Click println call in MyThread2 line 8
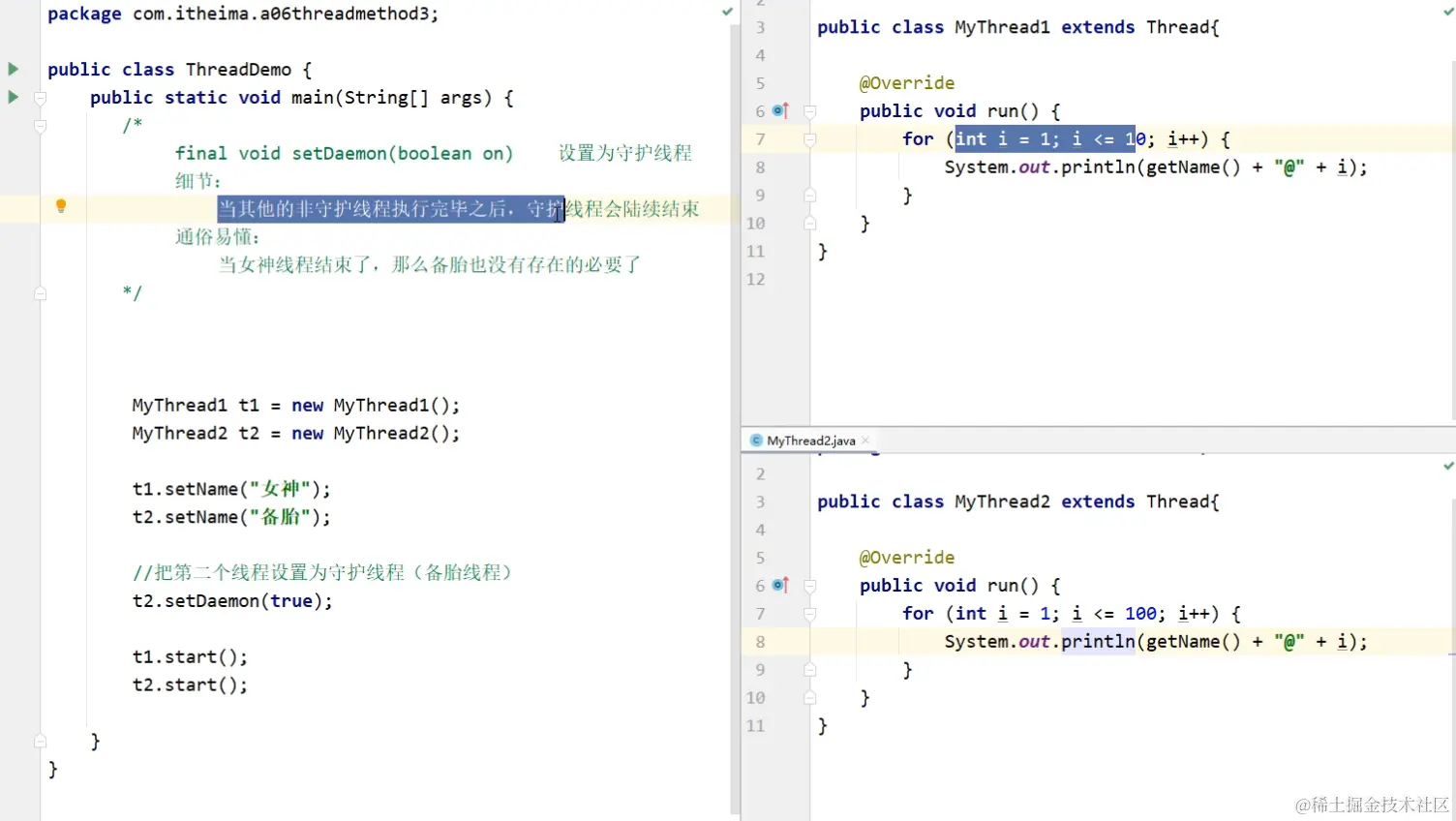Image resolution: width=1456 pixels, height=821 pixels. click(x=1098, y=642)
